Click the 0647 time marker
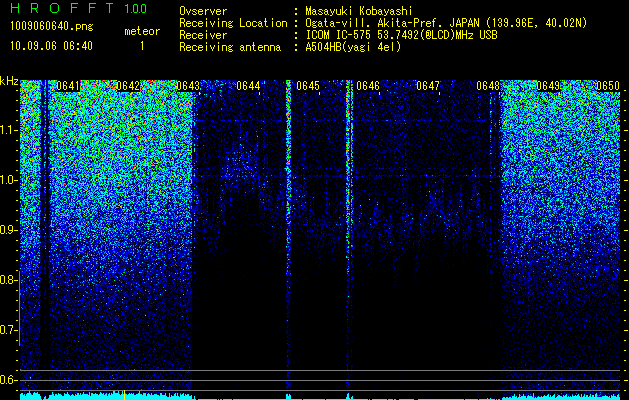 click(x=428, y=86)
